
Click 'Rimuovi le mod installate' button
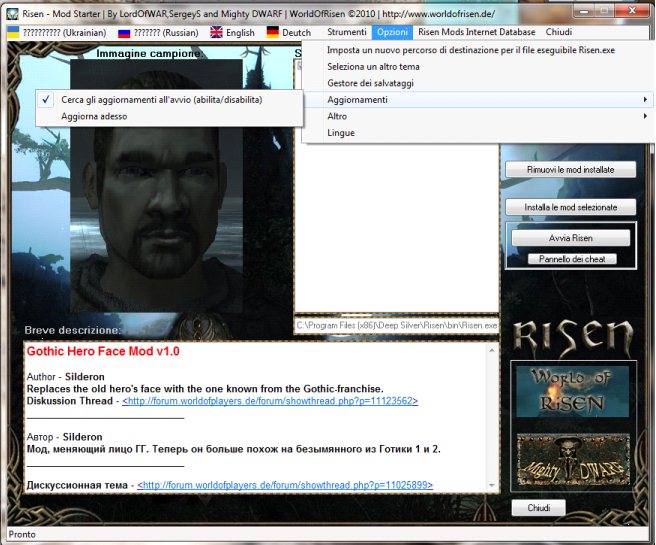click(571, 170)
